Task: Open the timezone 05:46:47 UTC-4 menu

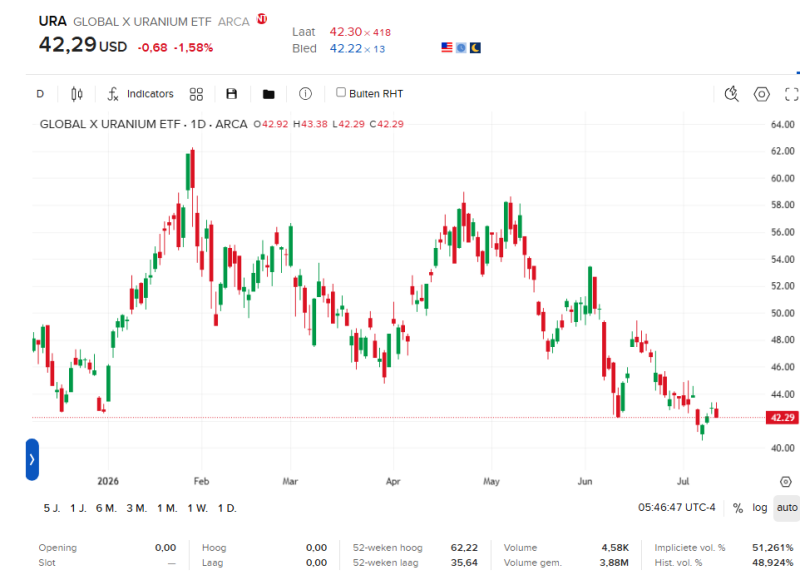Action: click(677, 508)
